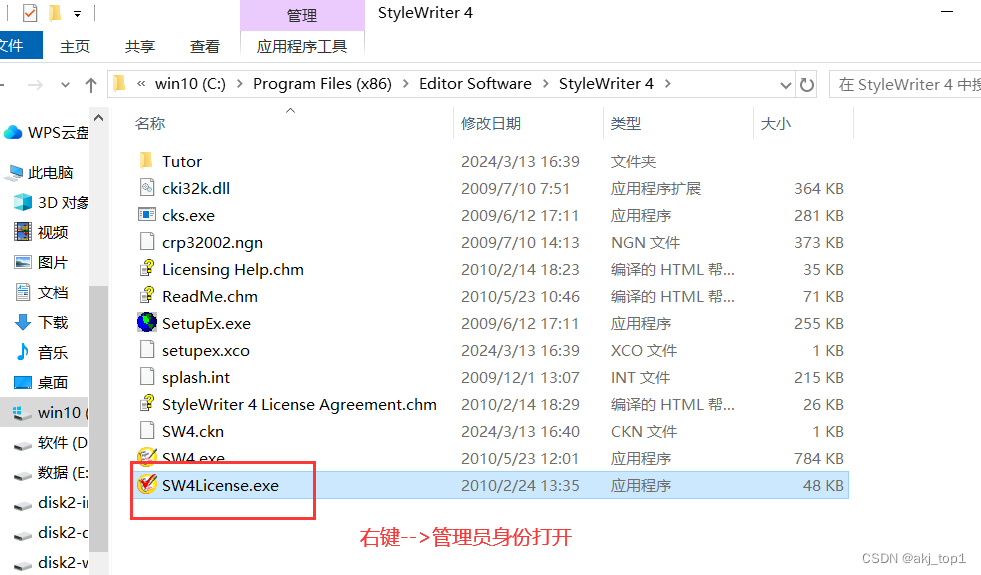Open Music (音乐) folder in sidebar
Viewport: 981px width, 575px height.
tap(41, 352)
